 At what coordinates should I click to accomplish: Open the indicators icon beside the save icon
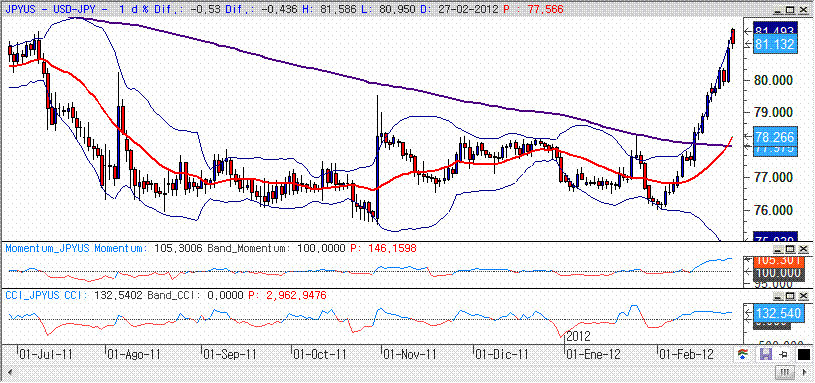coord(743,354)
